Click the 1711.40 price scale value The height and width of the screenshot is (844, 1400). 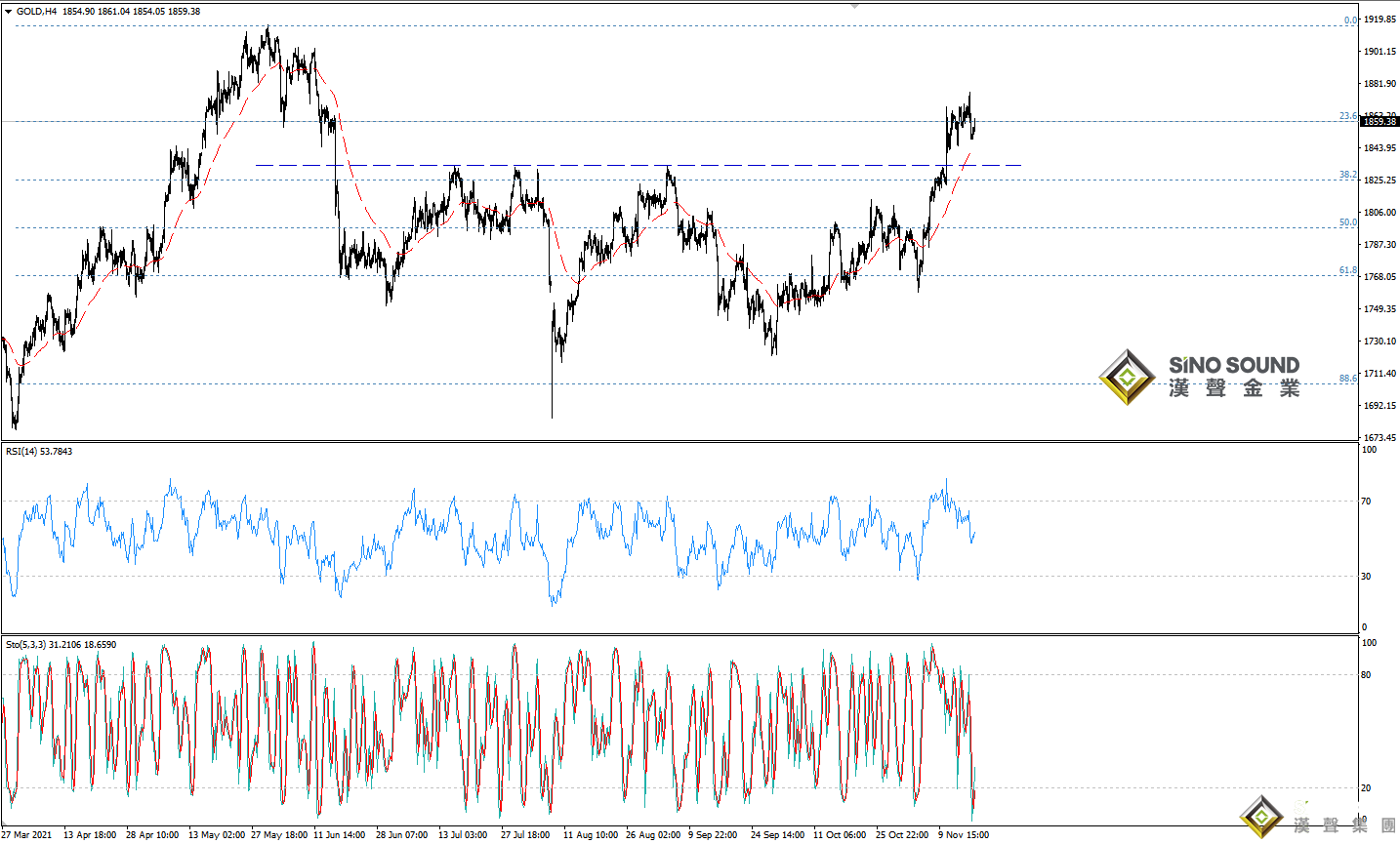[1379, 374]
